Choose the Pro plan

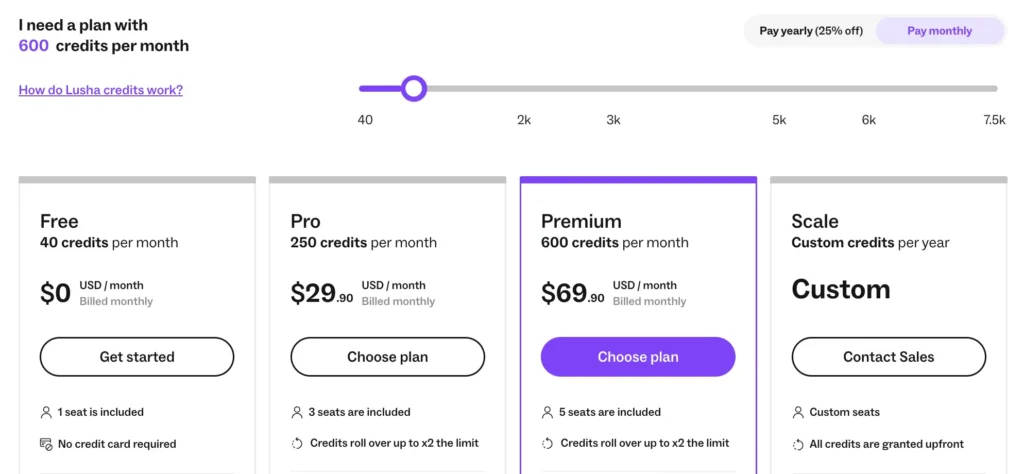[387, 357]
